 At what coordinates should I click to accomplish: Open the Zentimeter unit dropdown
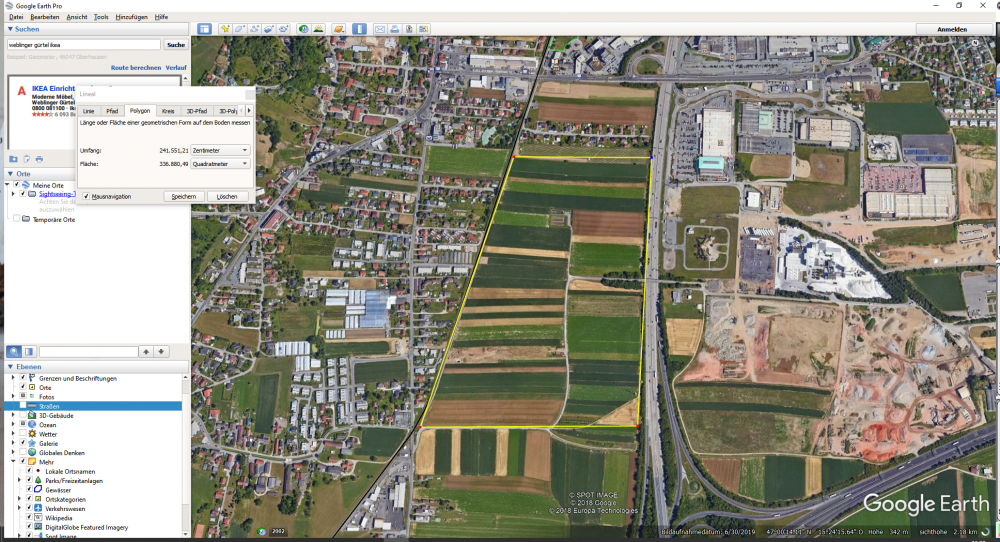219,150
